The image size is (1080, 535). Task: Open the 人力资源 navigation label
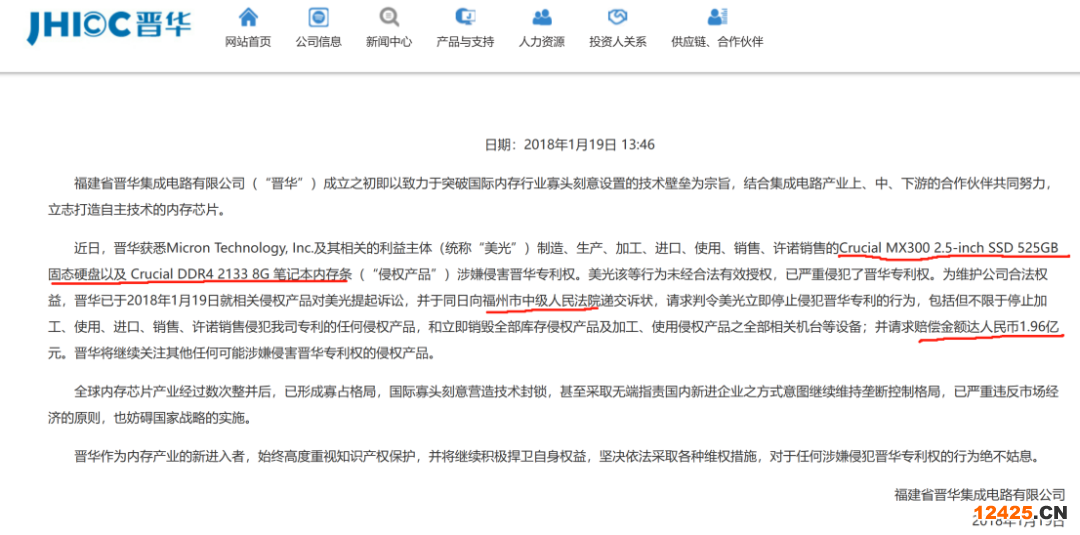(x=542, y=41)
